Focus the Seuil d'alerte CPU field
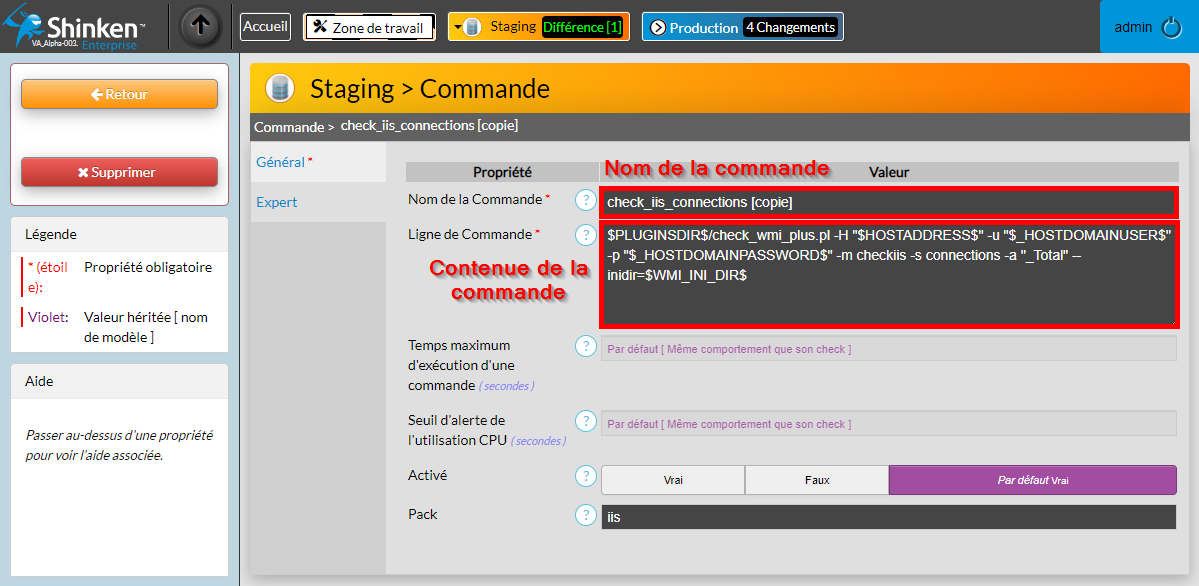This screenshot has width=1199, height=586. 889,424
